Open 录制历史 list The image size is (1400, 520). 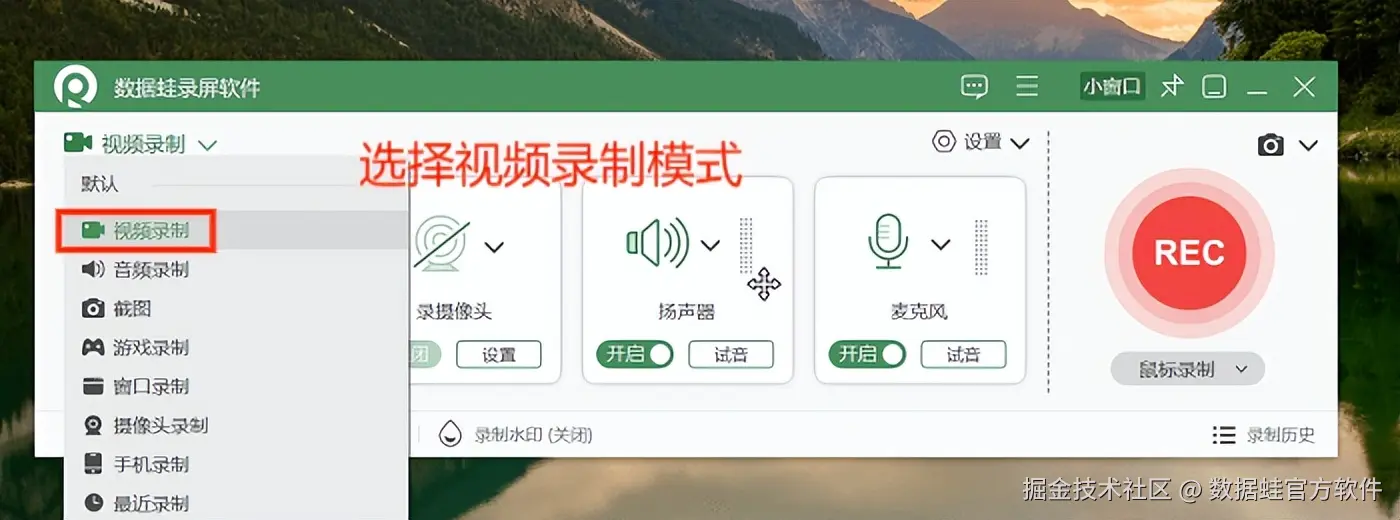point(1264,435)
